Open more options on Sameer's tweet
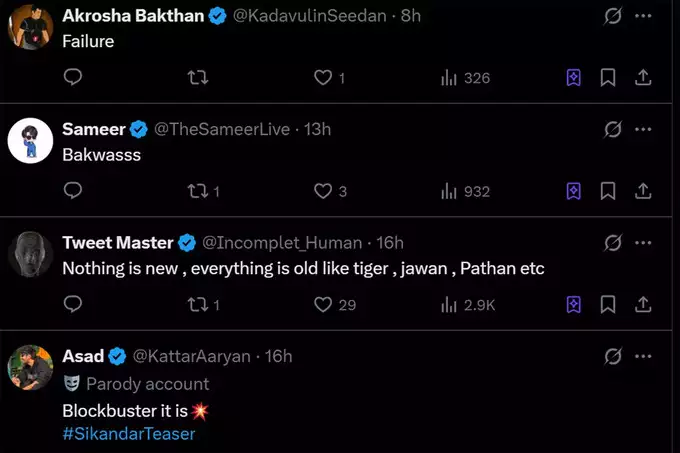 coord(643,129)
